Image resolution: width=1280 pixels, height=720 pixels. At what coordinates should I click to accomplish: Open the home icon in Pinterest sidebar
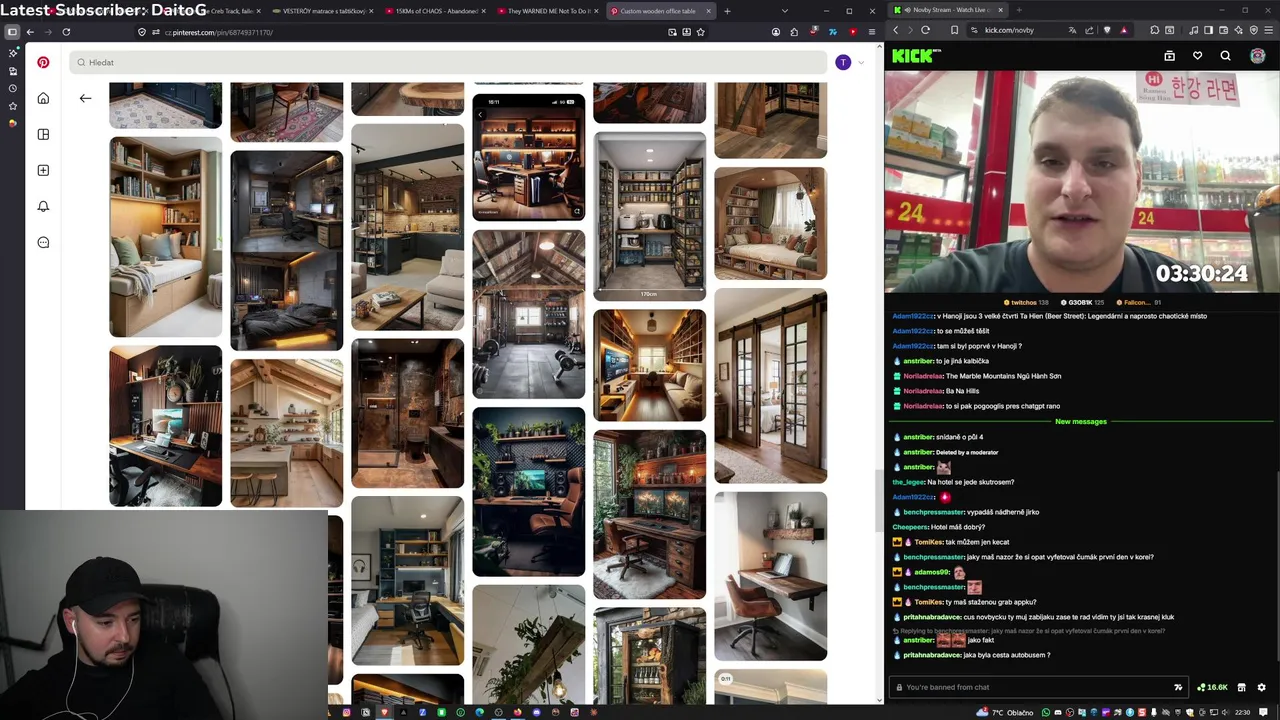coord(43,98)
